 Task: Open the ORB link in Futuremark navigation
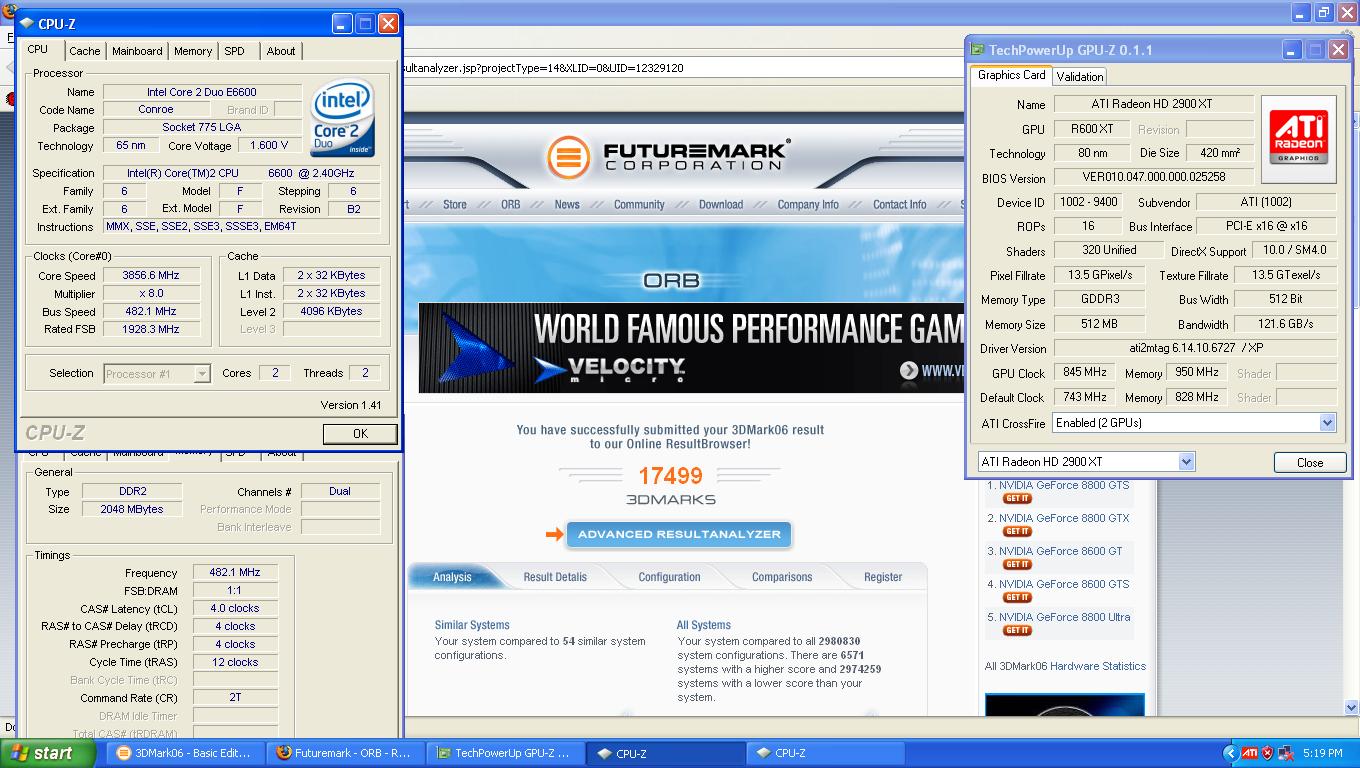511,204
